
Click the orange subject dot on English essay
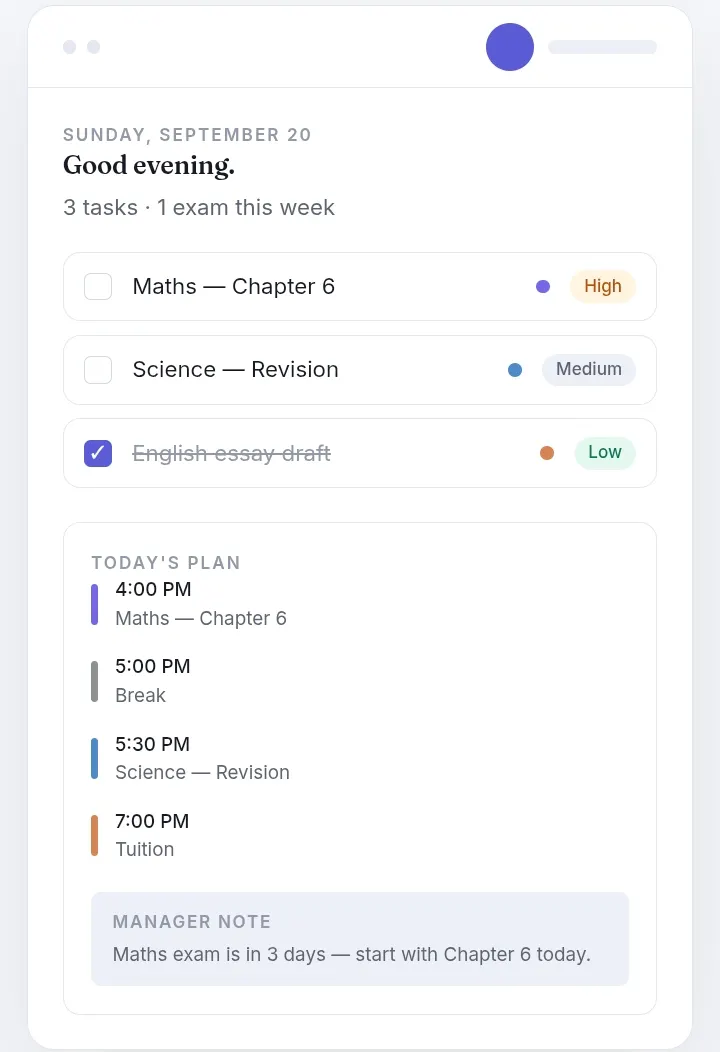pos(547,453)
